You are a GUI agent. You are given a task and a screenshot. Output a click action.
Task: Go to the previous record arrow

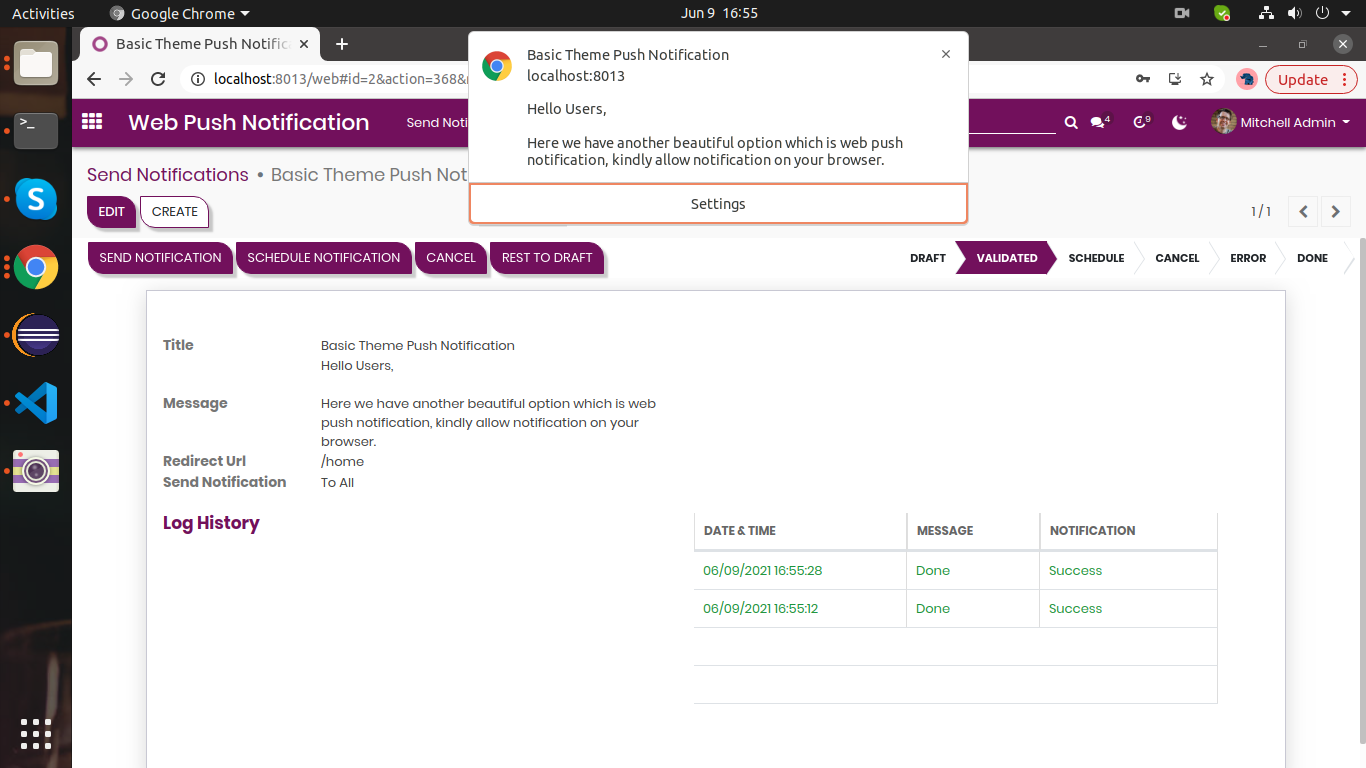pos(1303,211)
